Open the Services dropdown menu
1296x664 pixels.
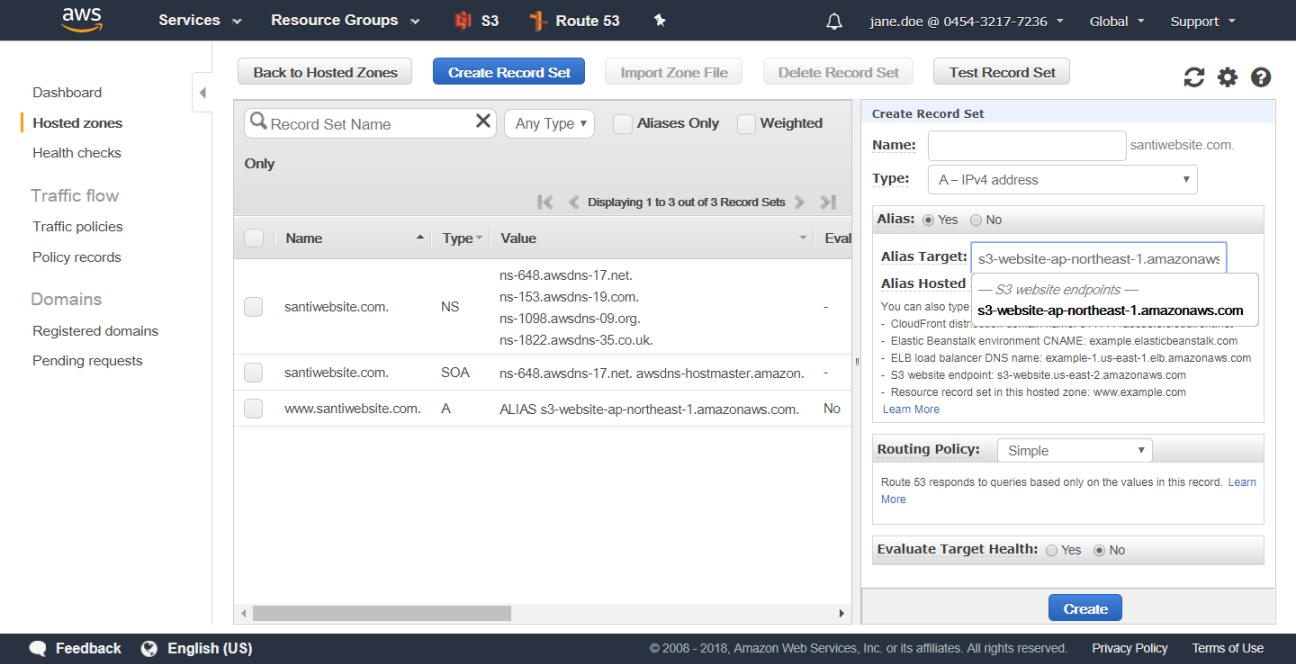(200, 21)
